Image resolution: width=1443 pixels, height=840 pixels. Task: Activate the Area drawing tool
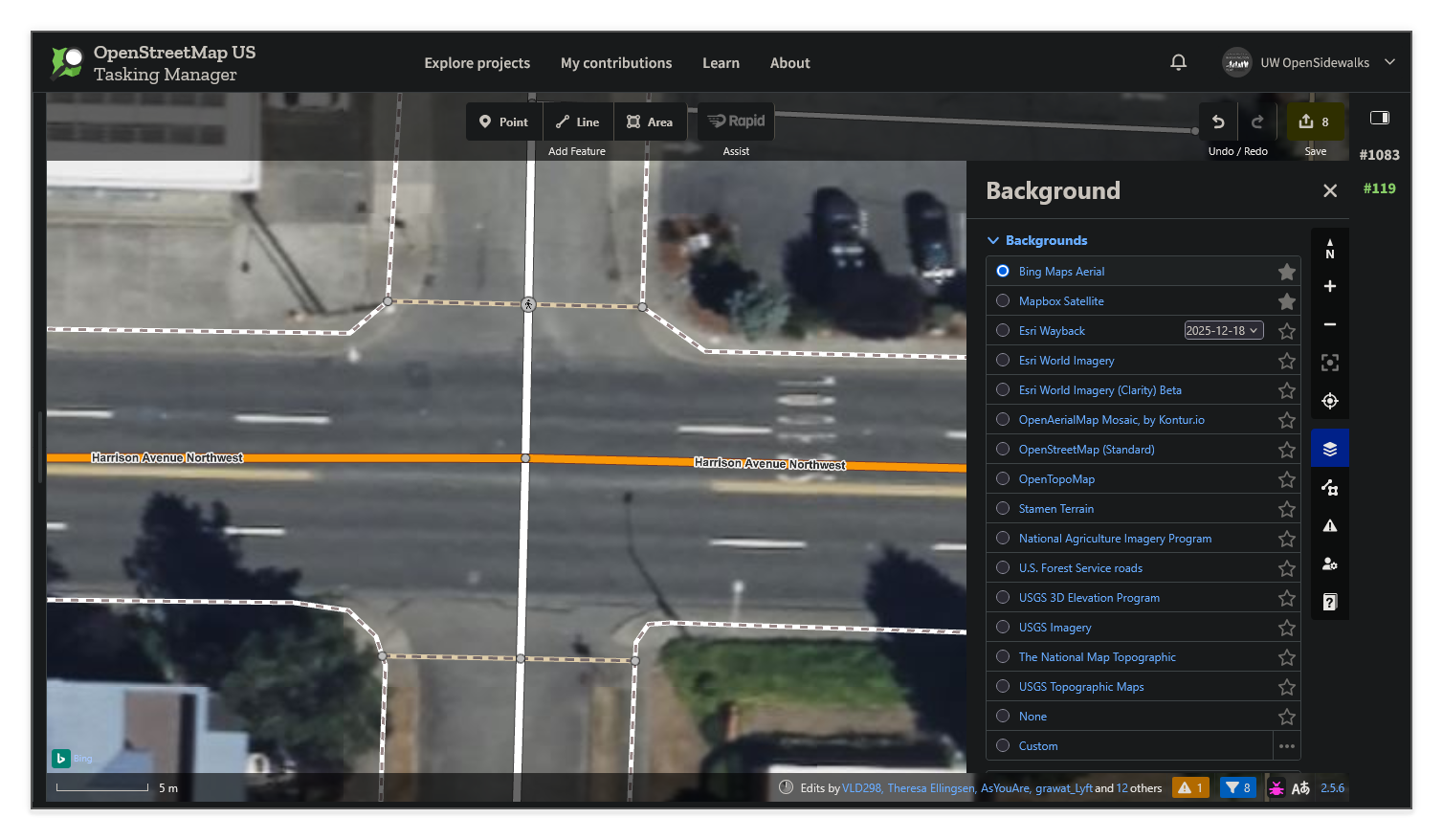[650, 122]
